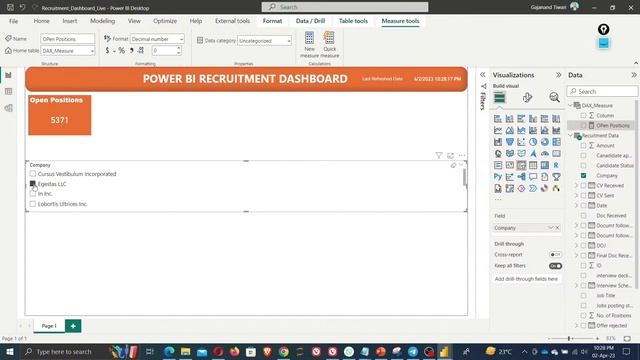Viewport: 640px width, 360px height.
Task: Select the pie chart visual
Action: 533,142
